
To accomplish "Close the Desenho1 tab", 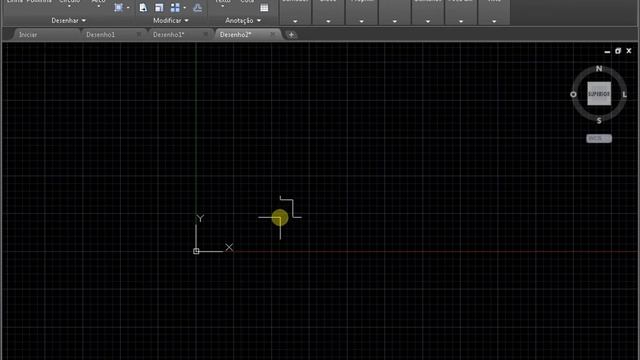I will pyautogui.click(x=139, y=35).
